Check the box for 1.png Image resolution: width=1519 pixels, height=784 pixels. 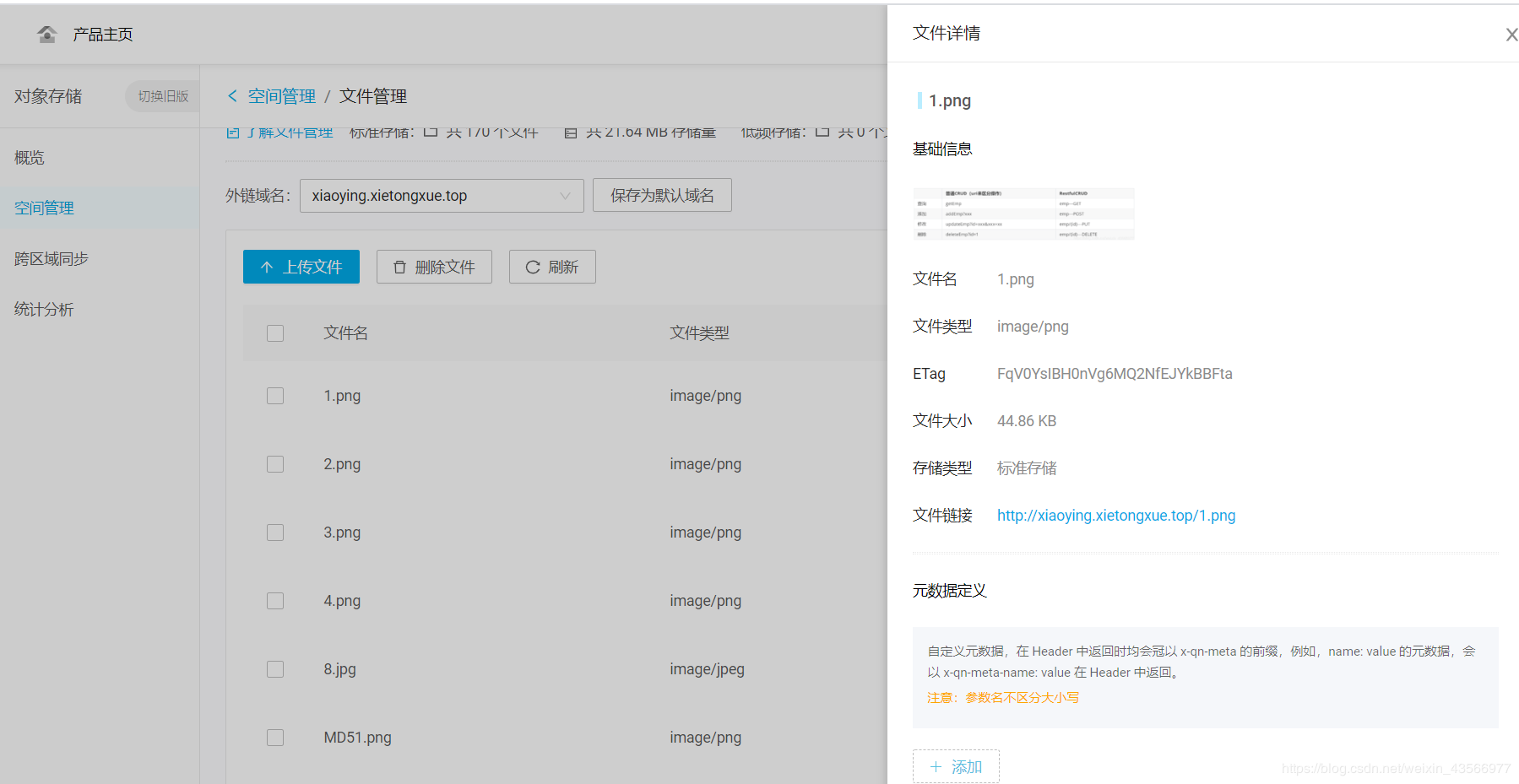pyautogui.click(x=275, y=396)
